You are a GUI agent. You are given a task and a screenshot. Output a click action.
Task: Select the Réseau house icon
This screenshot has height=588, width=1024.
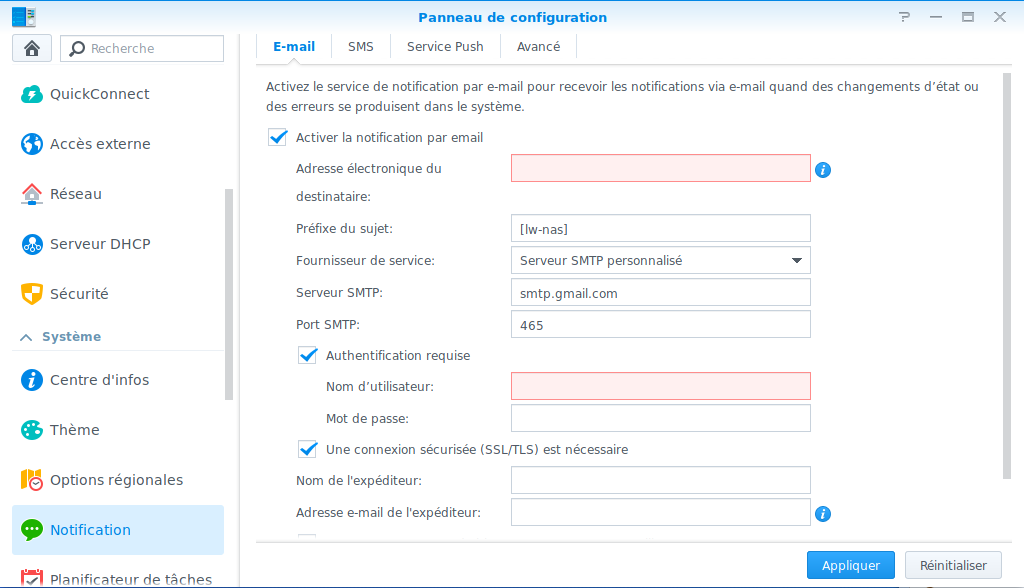(32, 194)
